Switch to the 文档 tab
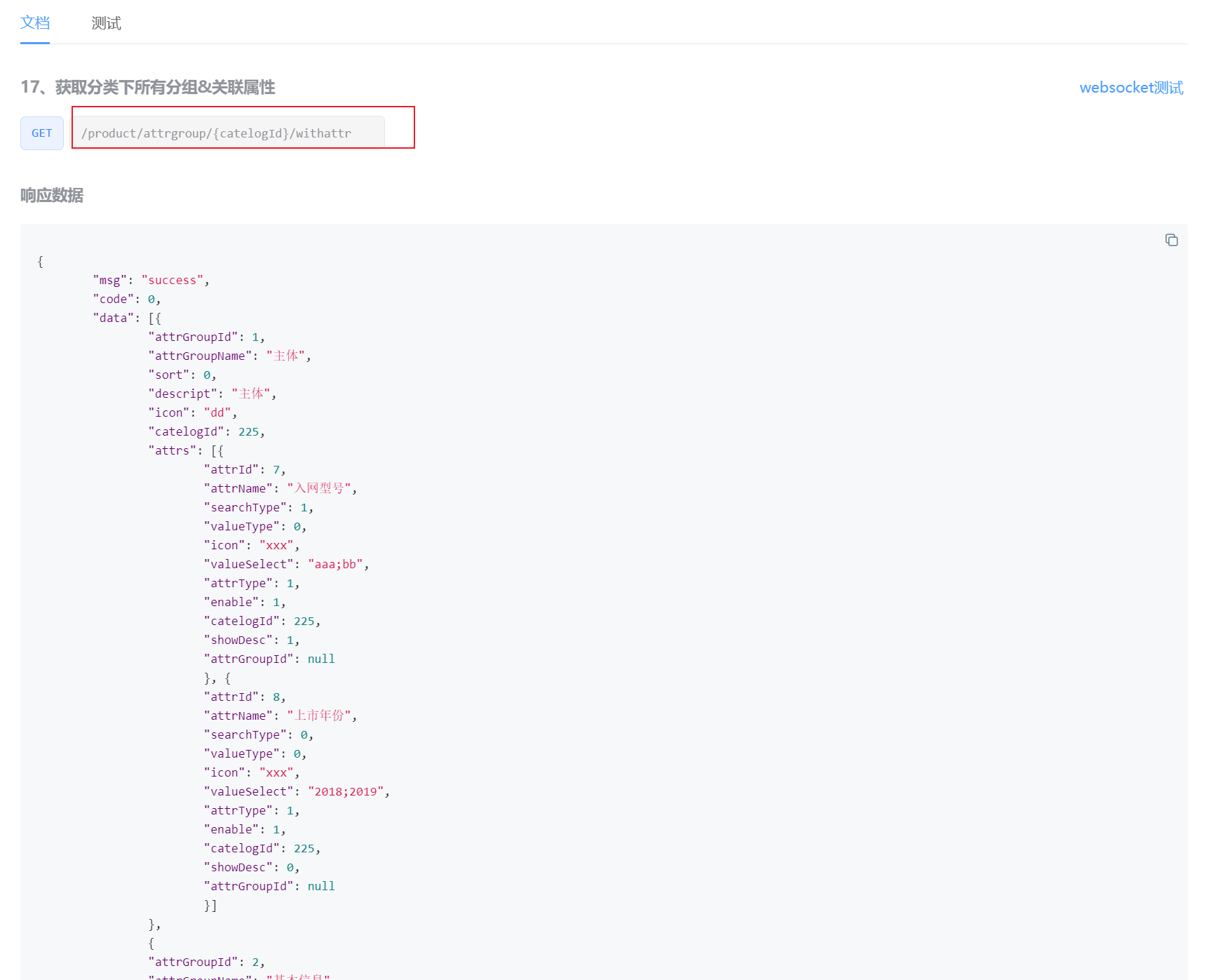The height and width of the screenshot is (980, 1232). (x=35, y=22)
